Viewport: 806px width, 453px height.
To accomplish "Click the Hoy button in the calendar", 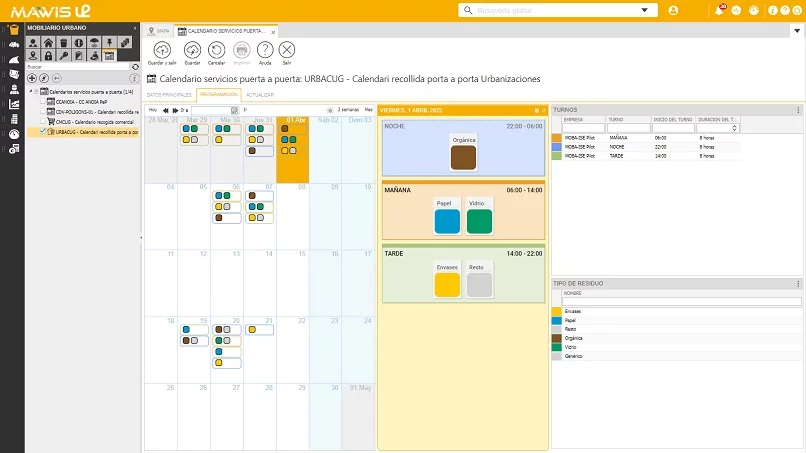I will click(x=153, y=109).
